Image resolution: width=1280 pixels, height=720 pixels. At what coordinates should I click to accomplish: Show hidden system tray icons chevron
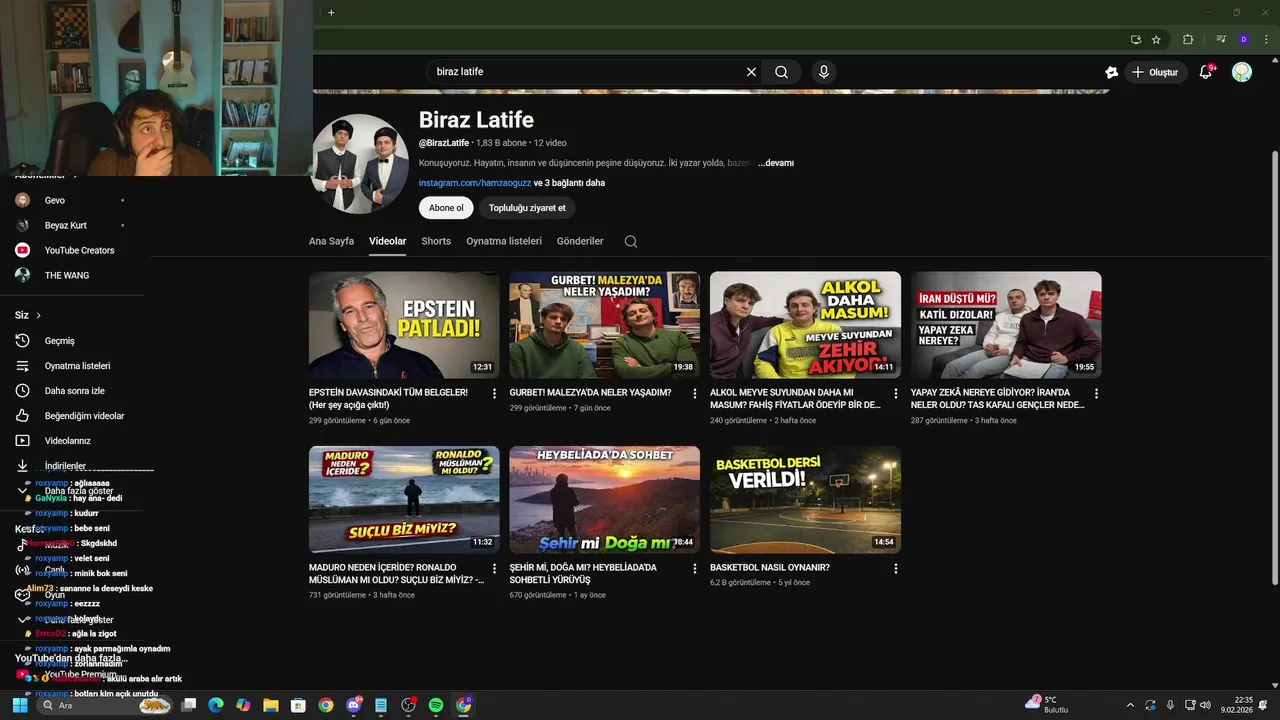point(1130,705)
